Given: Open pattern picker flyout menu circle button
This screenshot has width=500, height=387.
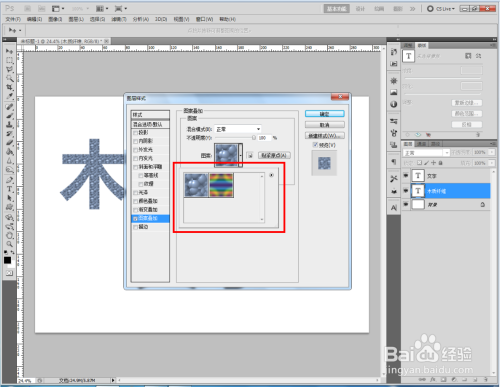Looking at the screenshot, I should (271, 175).
